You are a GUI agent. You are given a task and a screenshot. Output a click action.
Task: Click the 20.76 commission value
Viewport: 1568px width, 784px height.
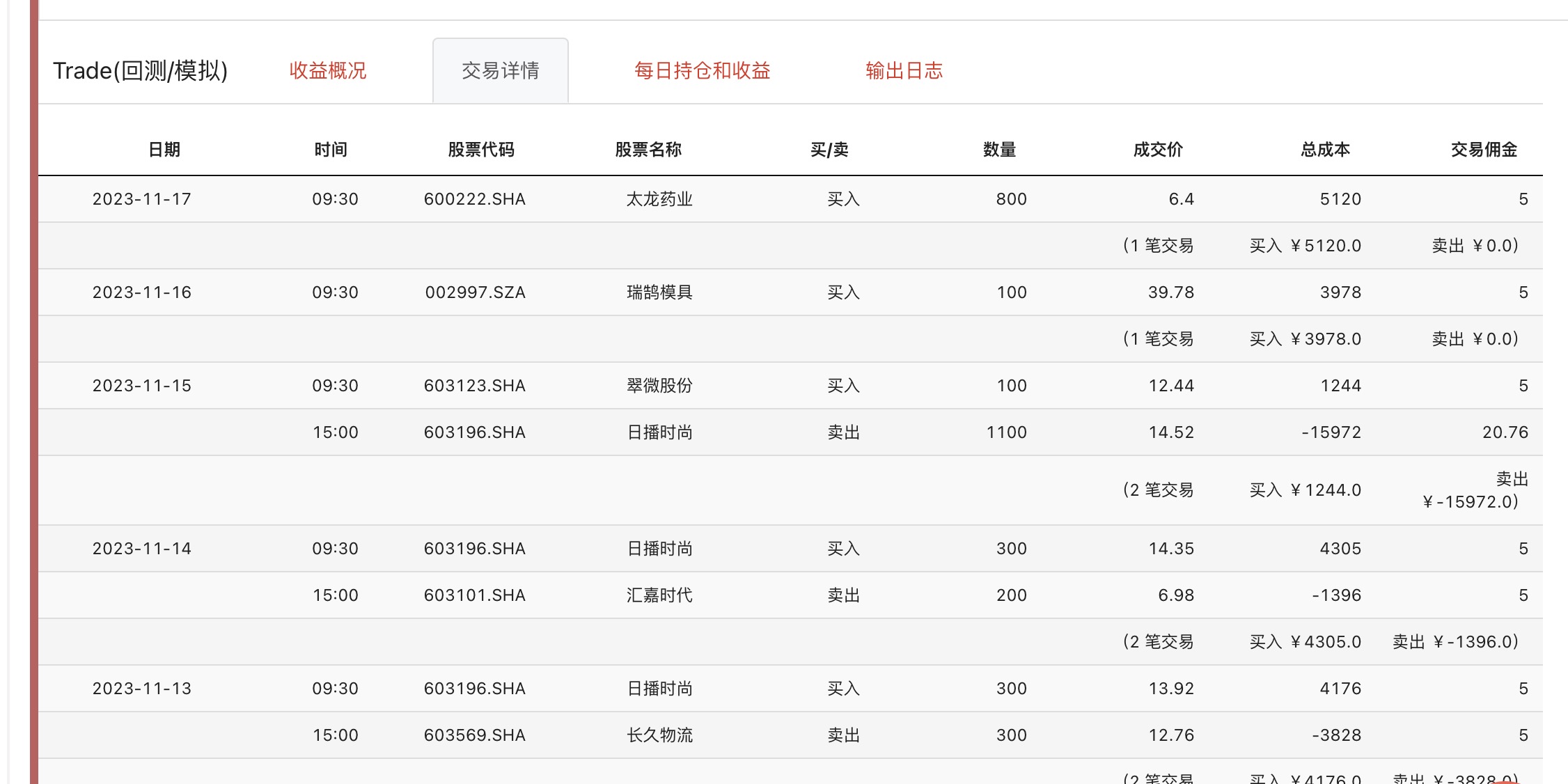click(1505, 432)
